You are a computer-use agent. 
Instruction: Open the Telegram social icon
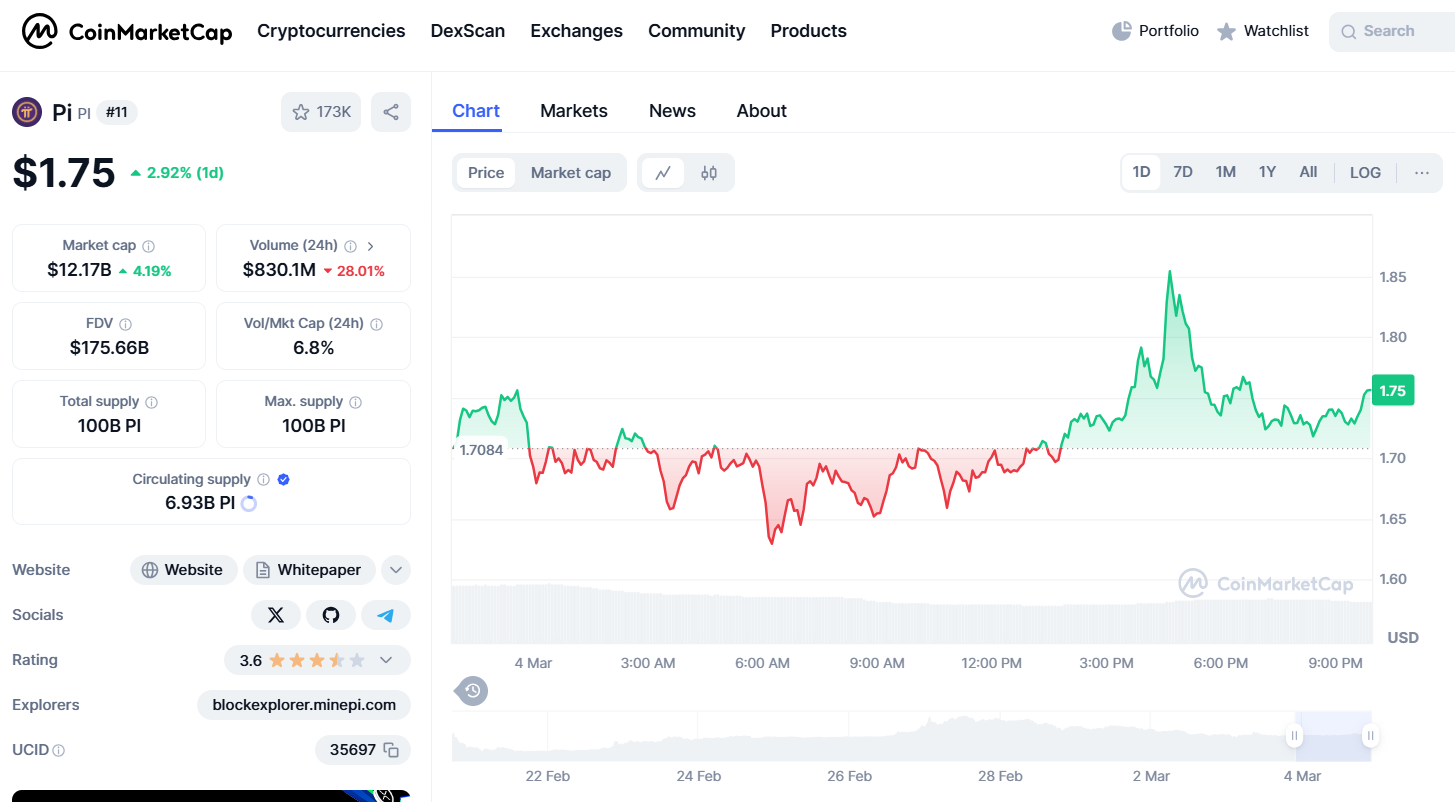(386, 615)
